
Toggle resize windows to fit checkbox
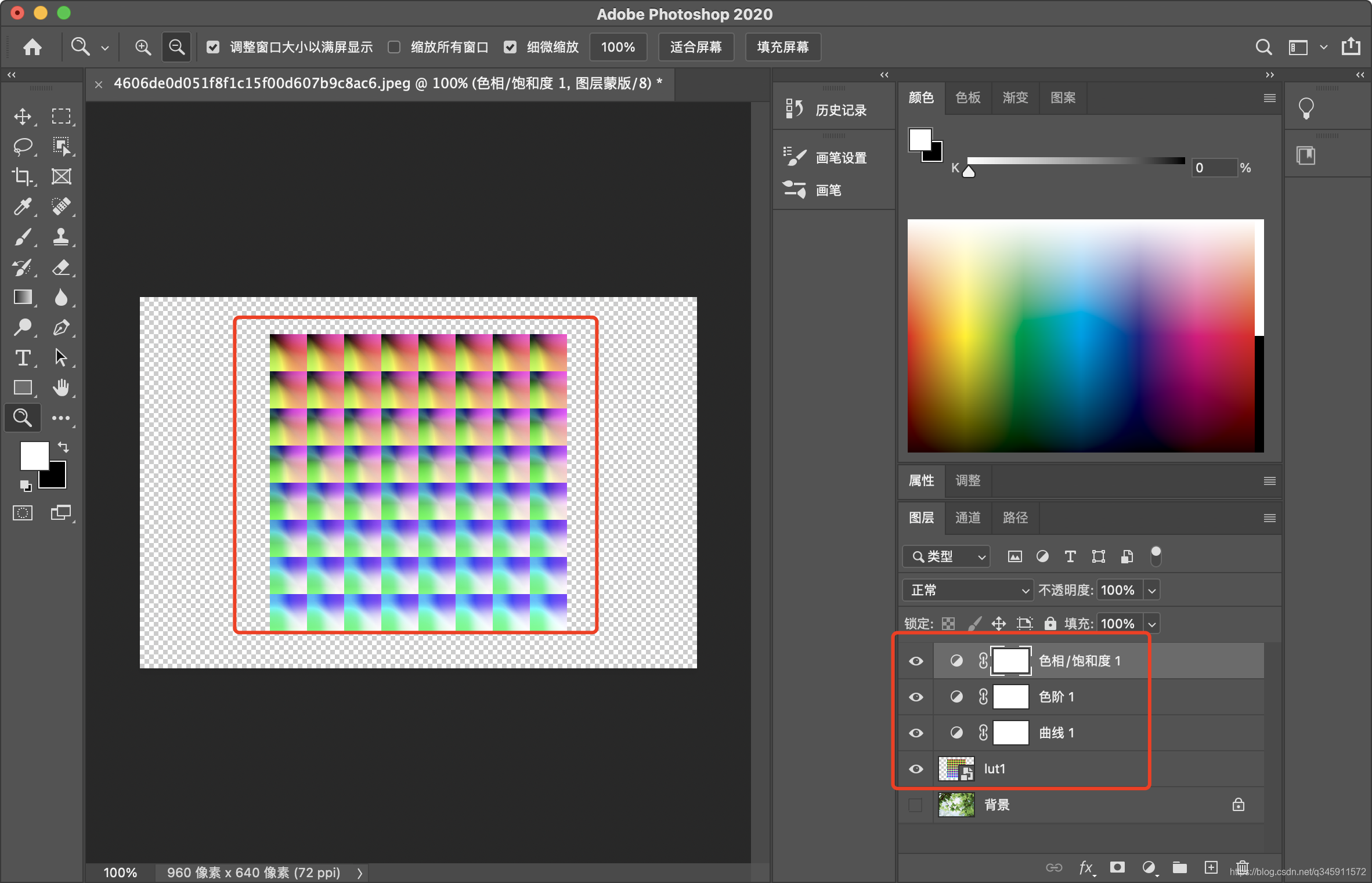tap(213, 47)
